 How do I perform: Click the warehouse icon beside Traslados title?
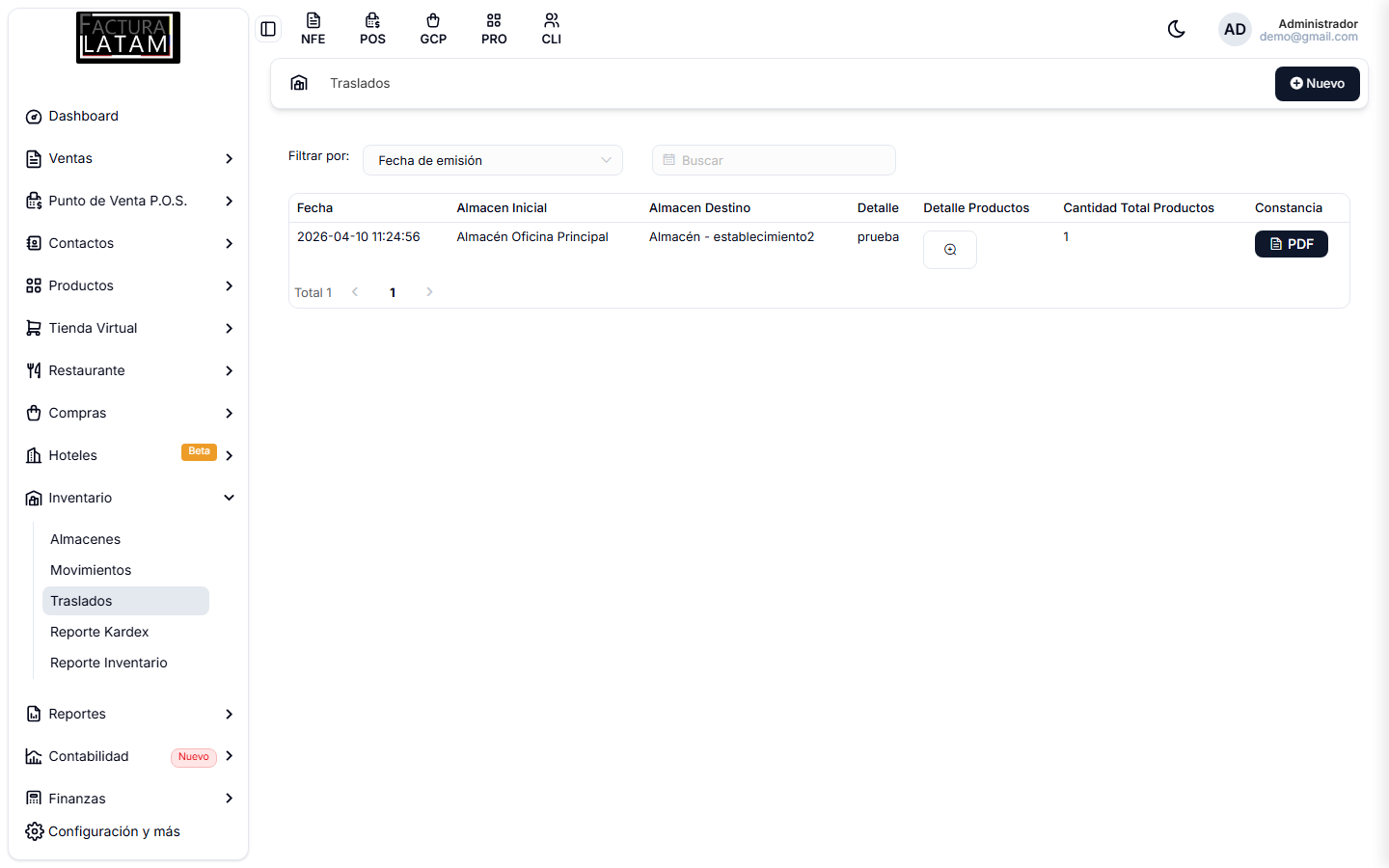299,83
